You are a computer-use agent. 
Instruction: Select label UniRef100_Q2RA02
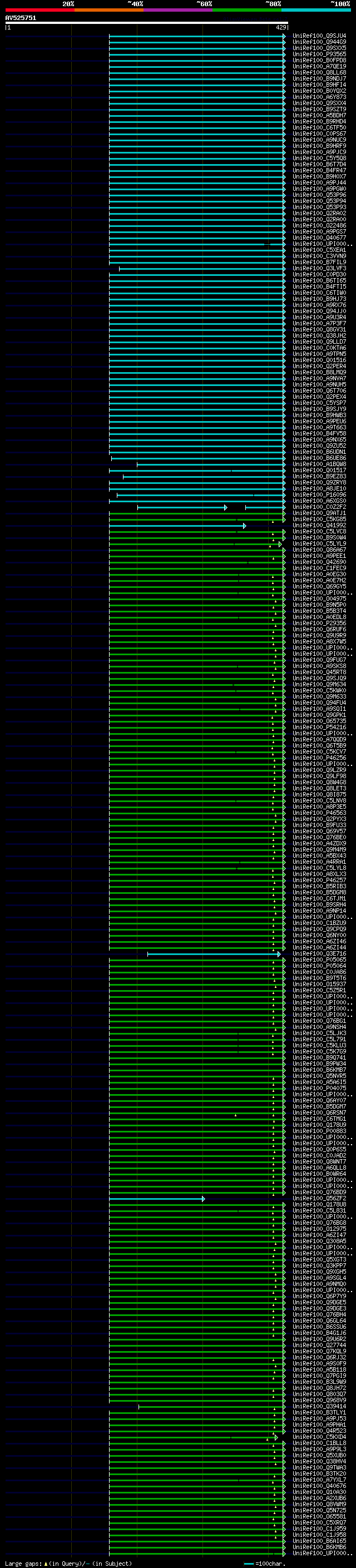[x=319, y=213]
